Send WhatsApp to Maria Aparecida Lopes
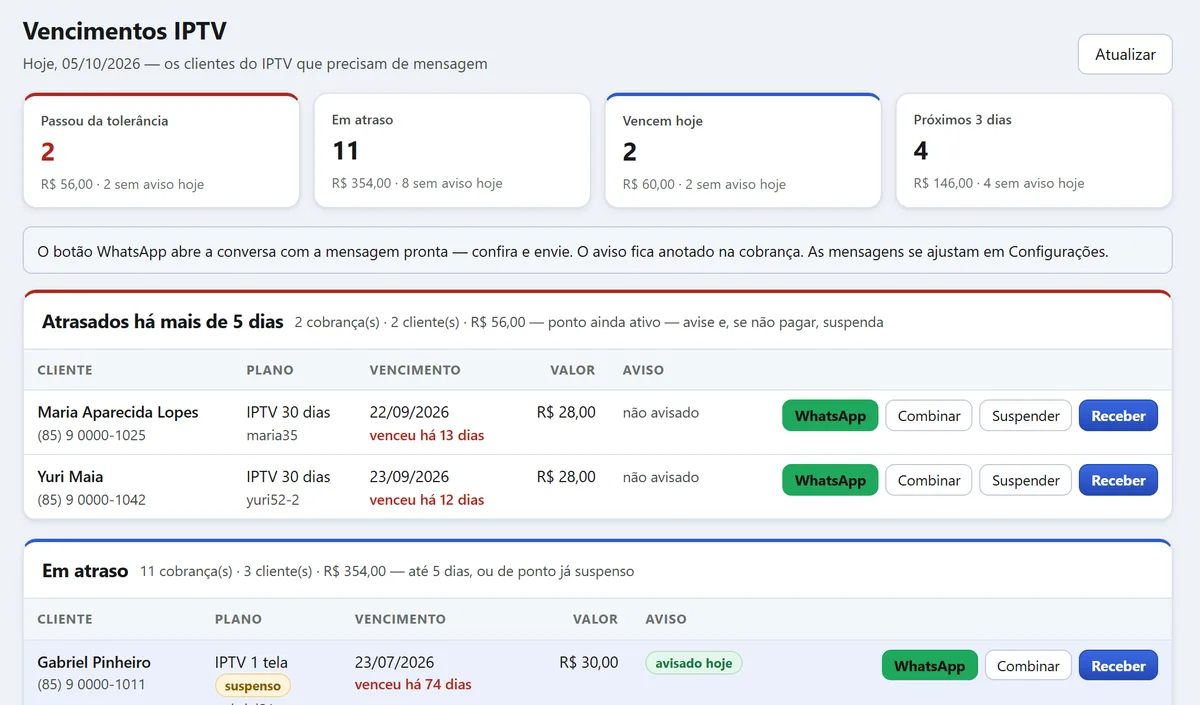Viewport: 1200px width, 705px height. [x=830, y=416]
